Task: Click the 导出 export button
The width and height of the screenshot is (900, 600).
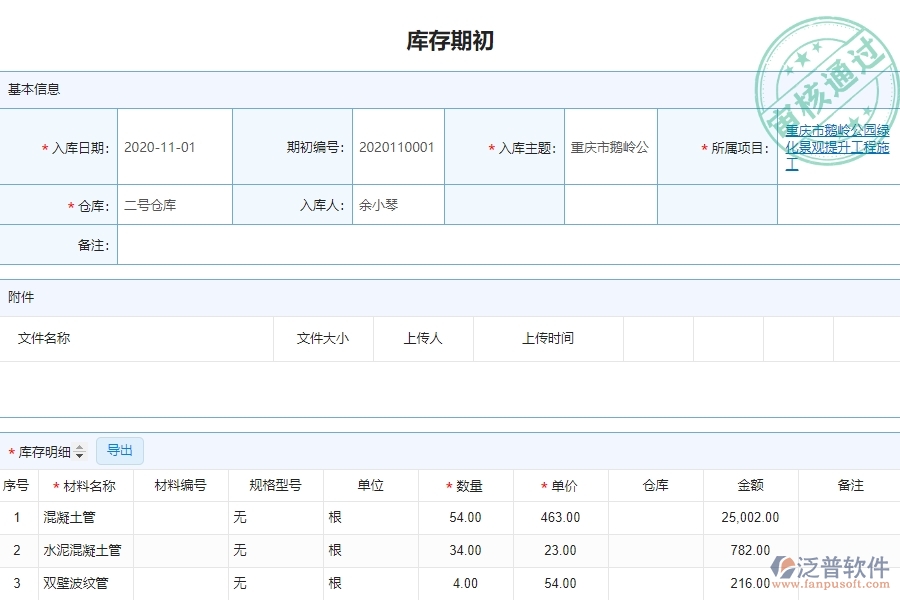Action: [119, 450]
